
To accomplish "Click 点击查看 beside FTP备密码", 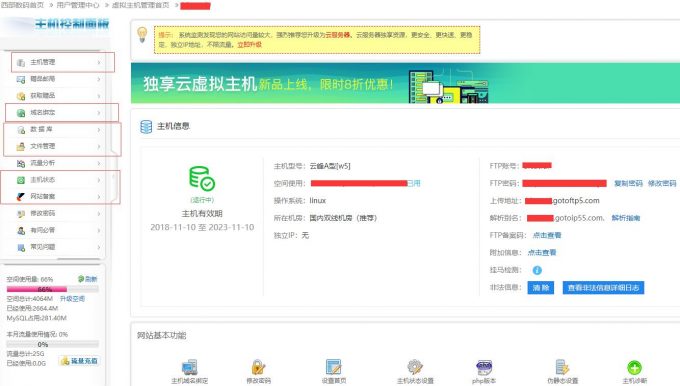I will pos(547,236).
